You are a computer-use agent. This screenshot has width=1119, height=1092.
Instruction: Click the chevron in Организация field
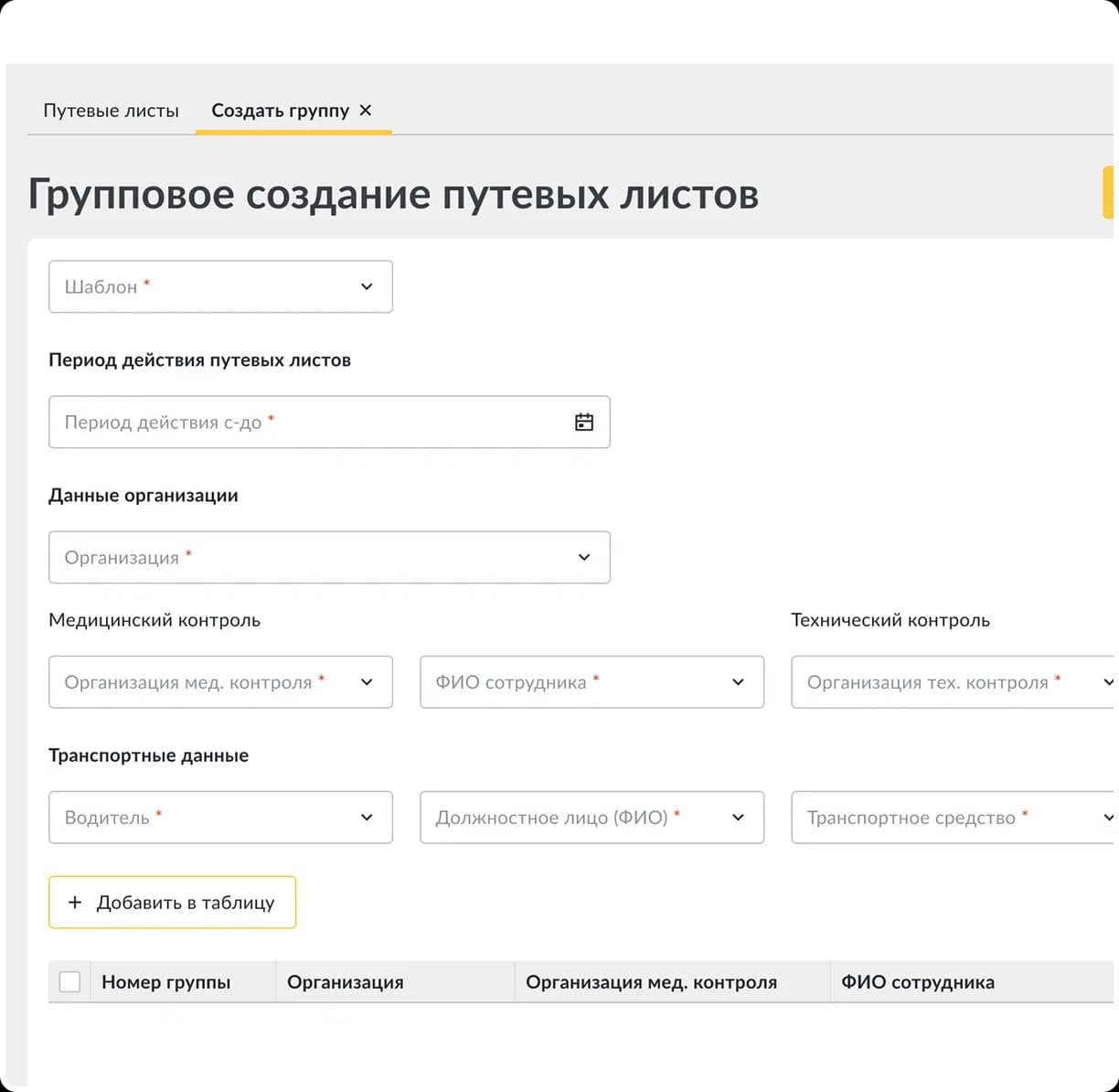click(x=584, y=557)
